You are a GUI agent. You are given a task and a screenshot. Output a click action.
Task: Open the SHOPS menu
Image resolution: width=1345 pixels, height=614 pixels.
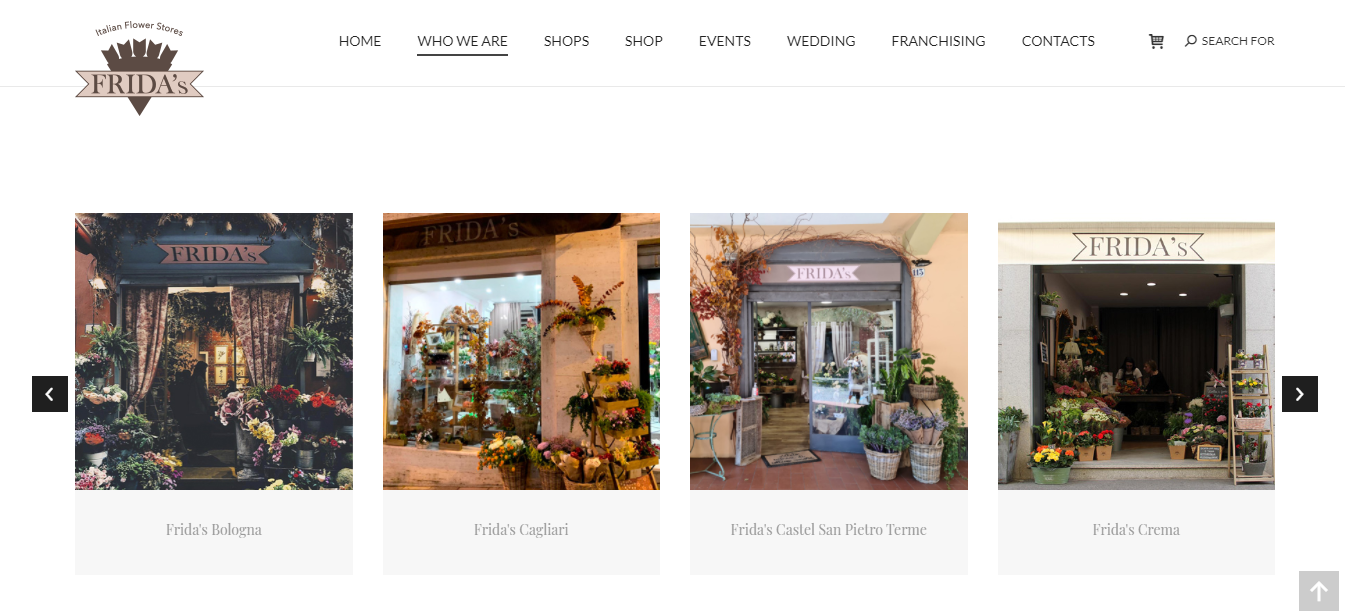pos(566,41)
